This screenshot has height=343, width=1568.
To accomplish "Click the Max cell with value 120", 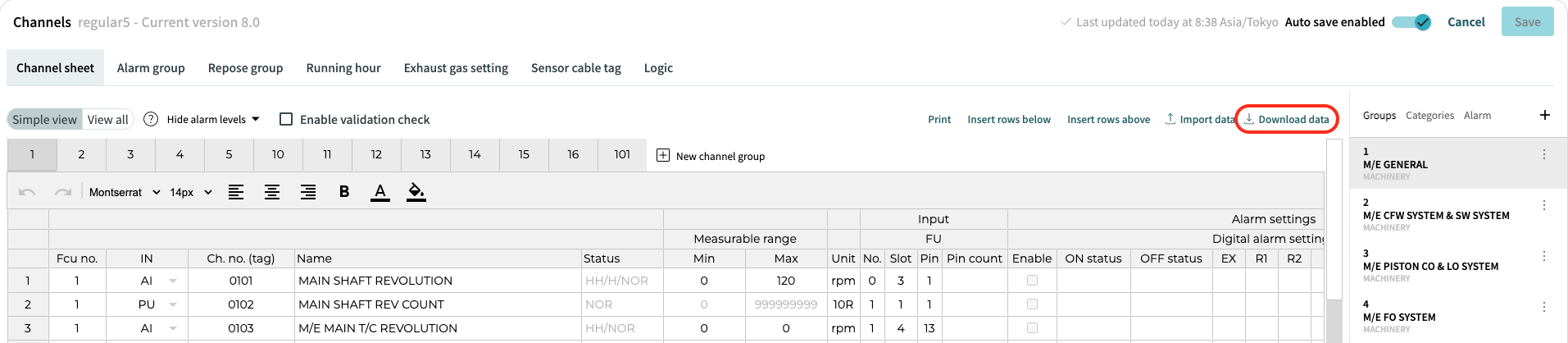I will [x=786, y=281].
